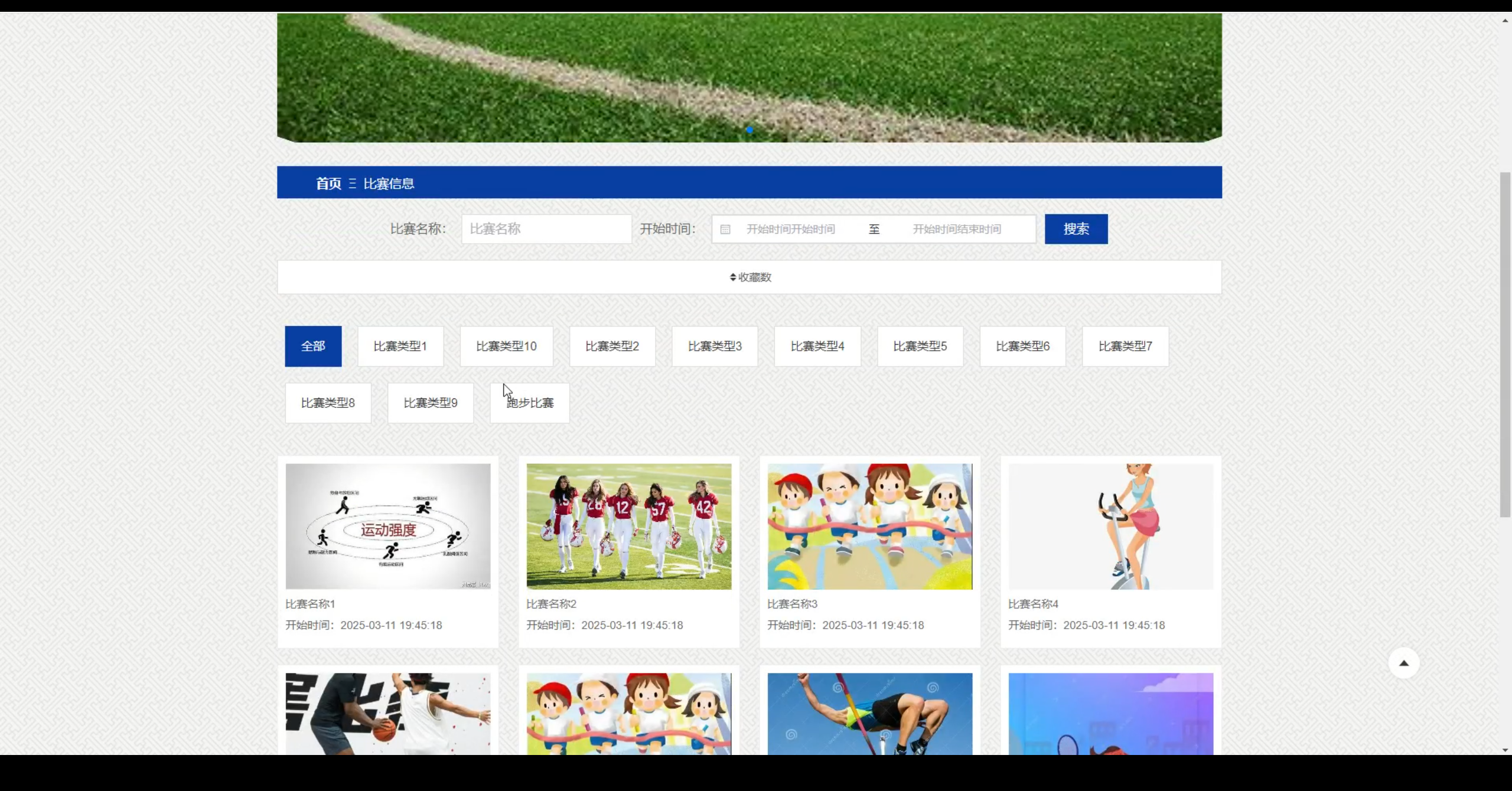Focus the 比赛名称 text input
The height and width of the screenshot is (791, 1512).
coord(546,229)
